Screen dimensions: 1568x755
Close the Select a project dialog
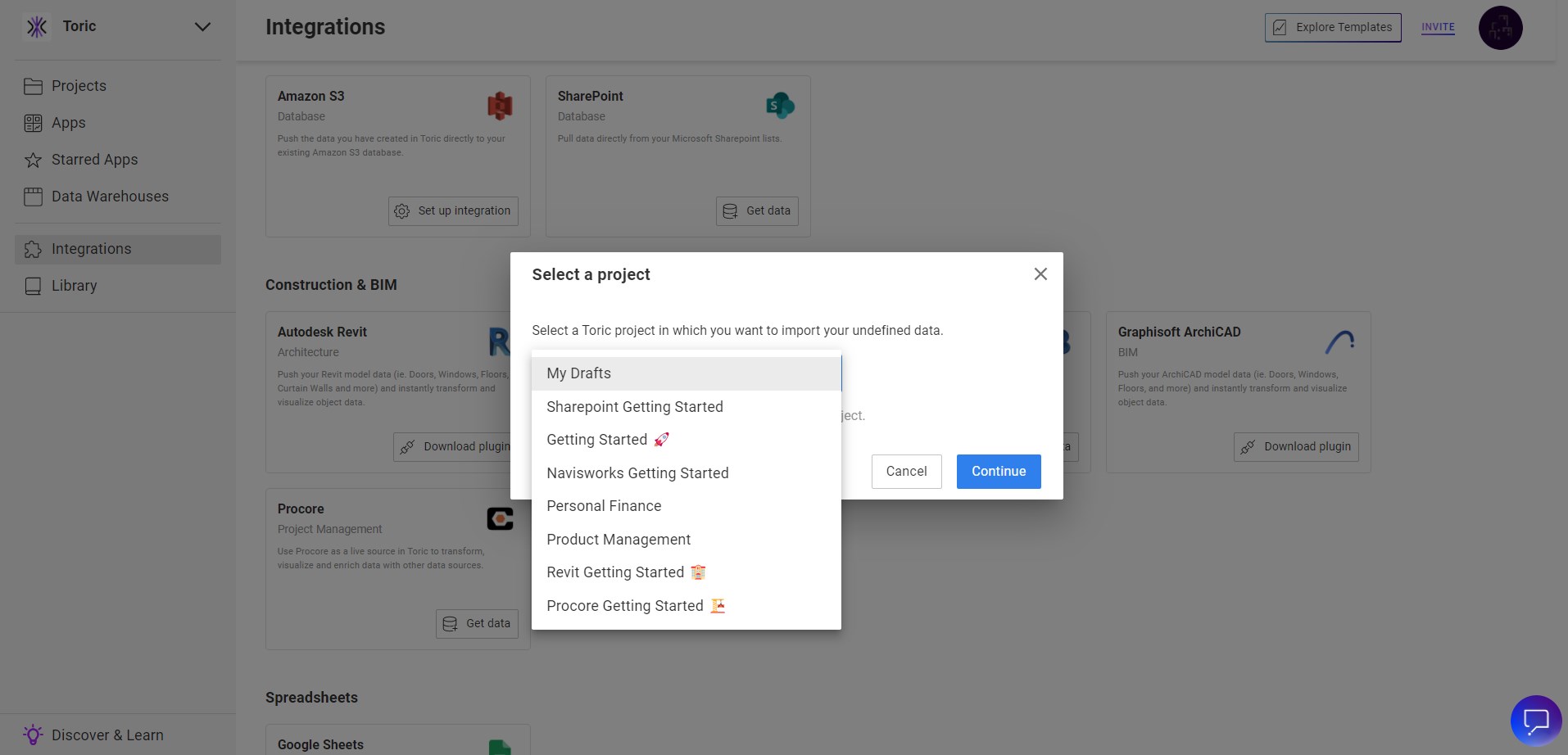point(1040,274)
